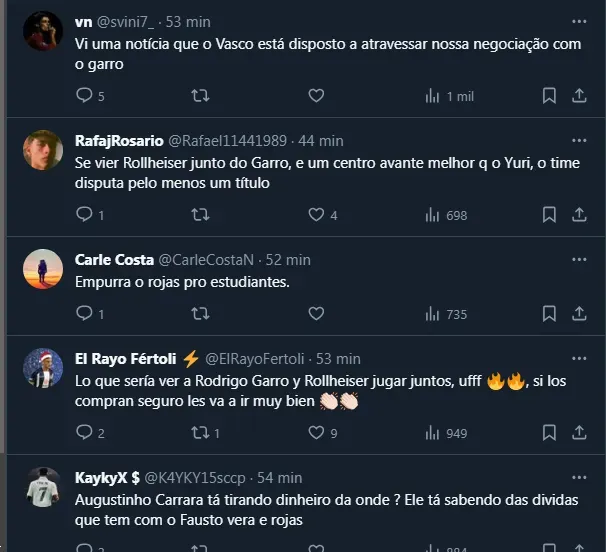Open RafajRosario's profile name link

[x=119, y=141]
